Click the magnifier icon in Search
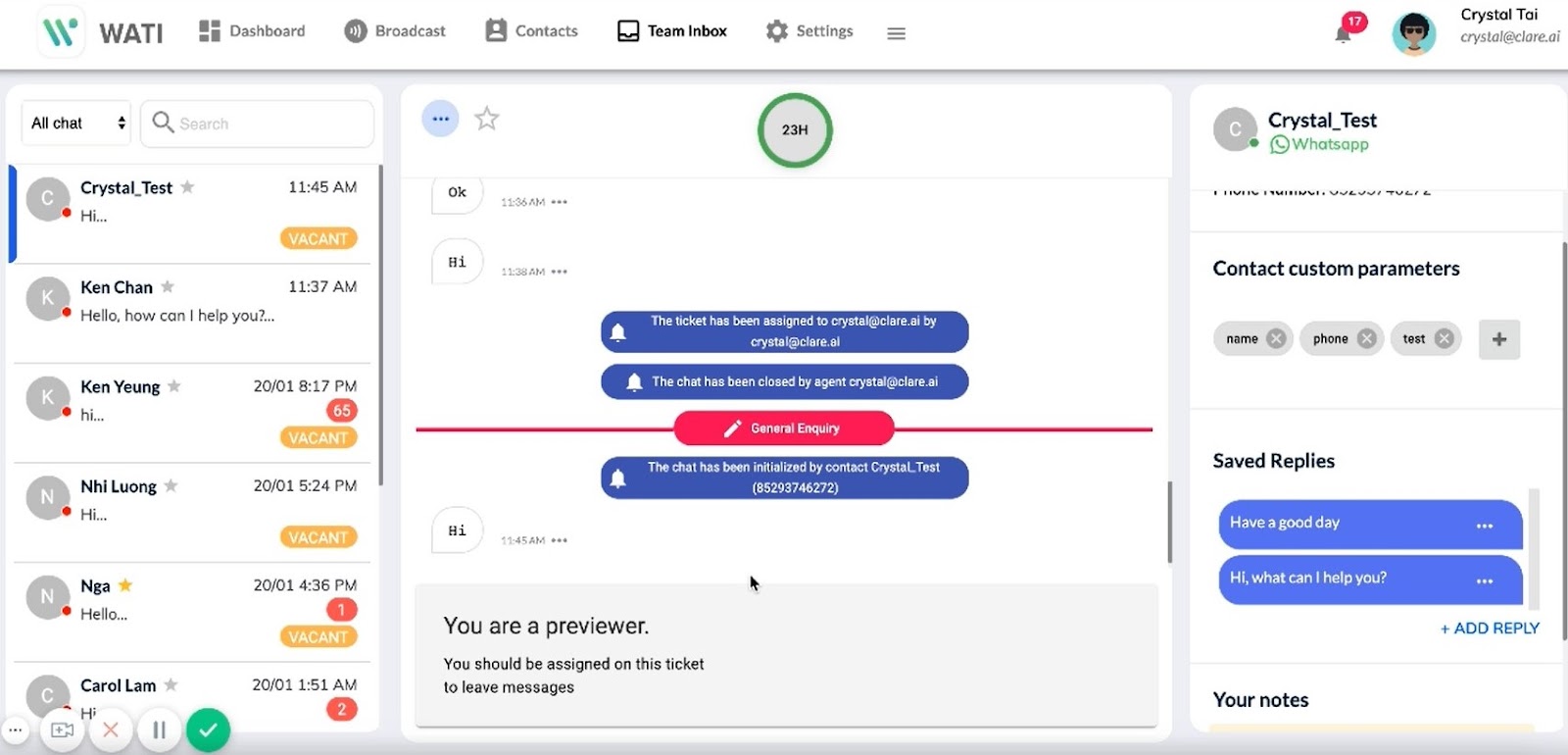 [x=163, y=123]
